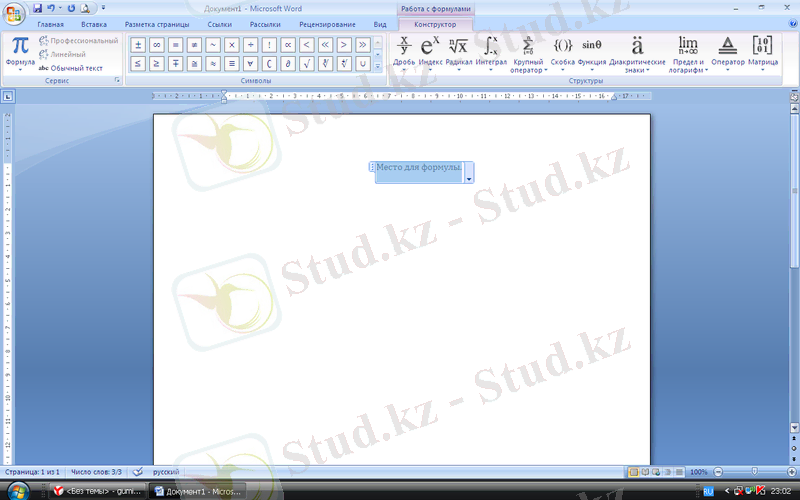Expand the Скобка bracket structures
Viewport: 800px width, 500px height.
(x=562, y=54)
